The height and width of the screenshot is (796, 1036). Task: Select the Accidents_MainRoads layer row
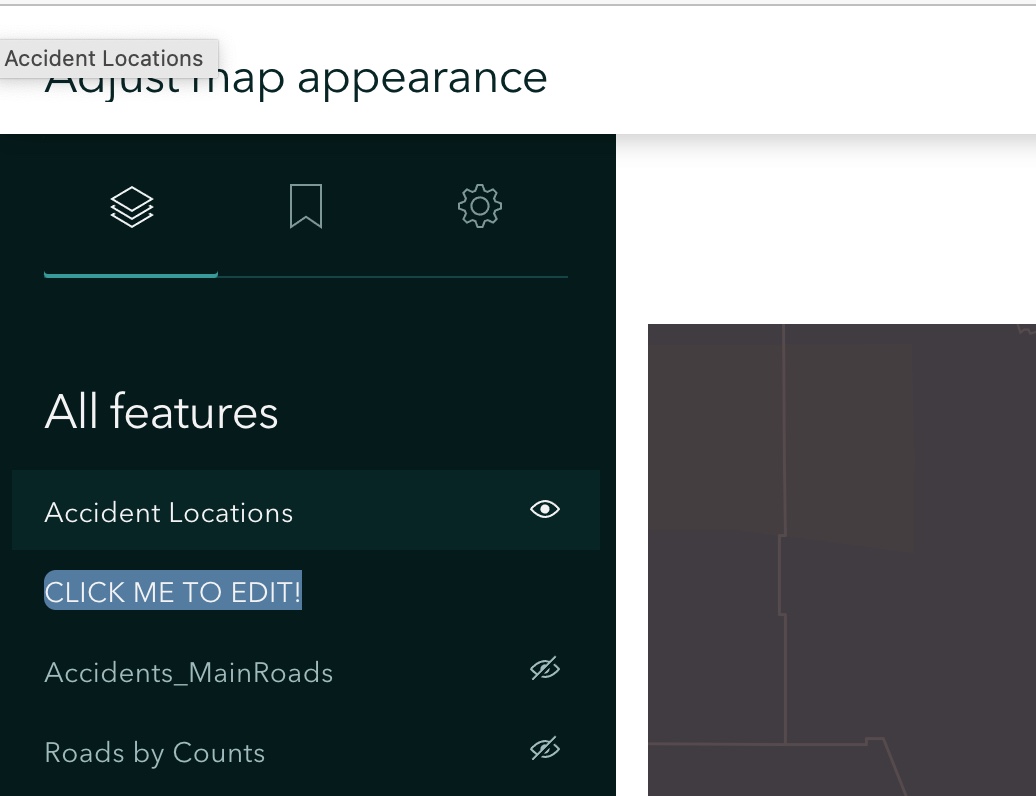pos(188,672)
